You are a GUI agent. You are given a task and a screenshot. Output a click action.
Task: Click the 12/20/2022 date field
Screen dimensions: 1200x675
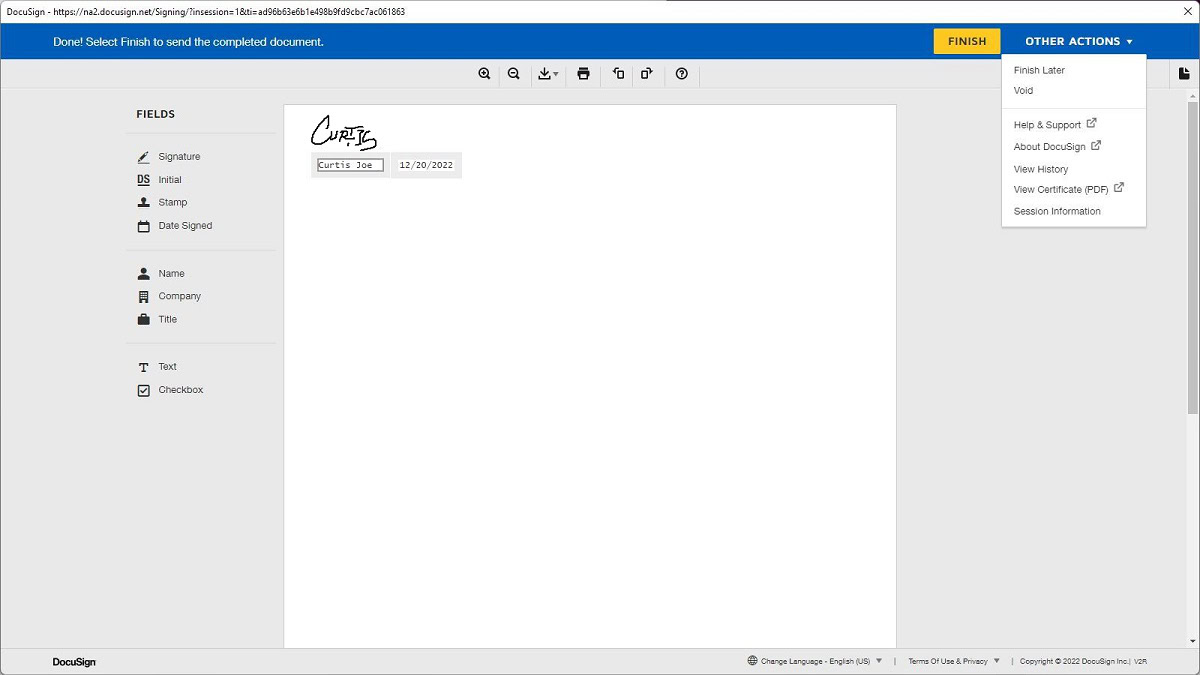coord(426,165)
